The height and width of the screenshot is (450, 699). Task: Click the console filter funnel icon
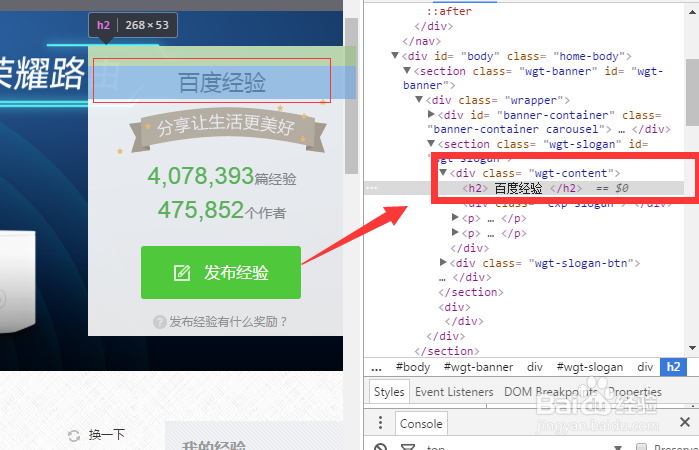(407, 447)
